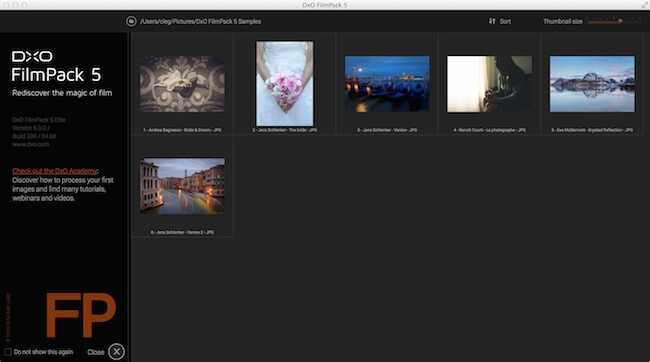
Task: Click the file name '5 - Eve McDermott - Krystad Reflection - JPG'
Action: pos(592,130)
